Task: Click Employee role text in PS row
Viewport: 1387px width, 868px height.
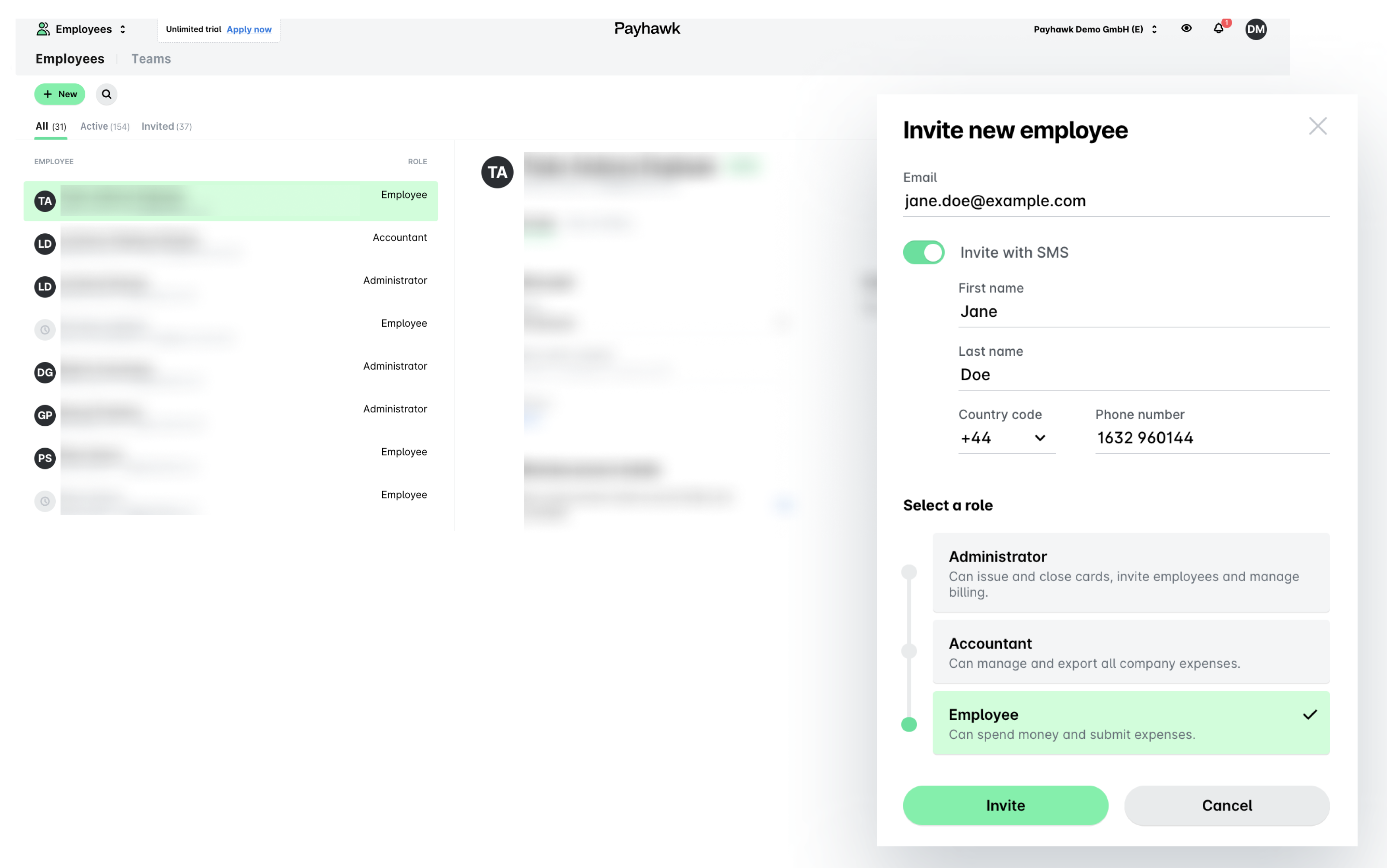Action: (x=404, y=452)
